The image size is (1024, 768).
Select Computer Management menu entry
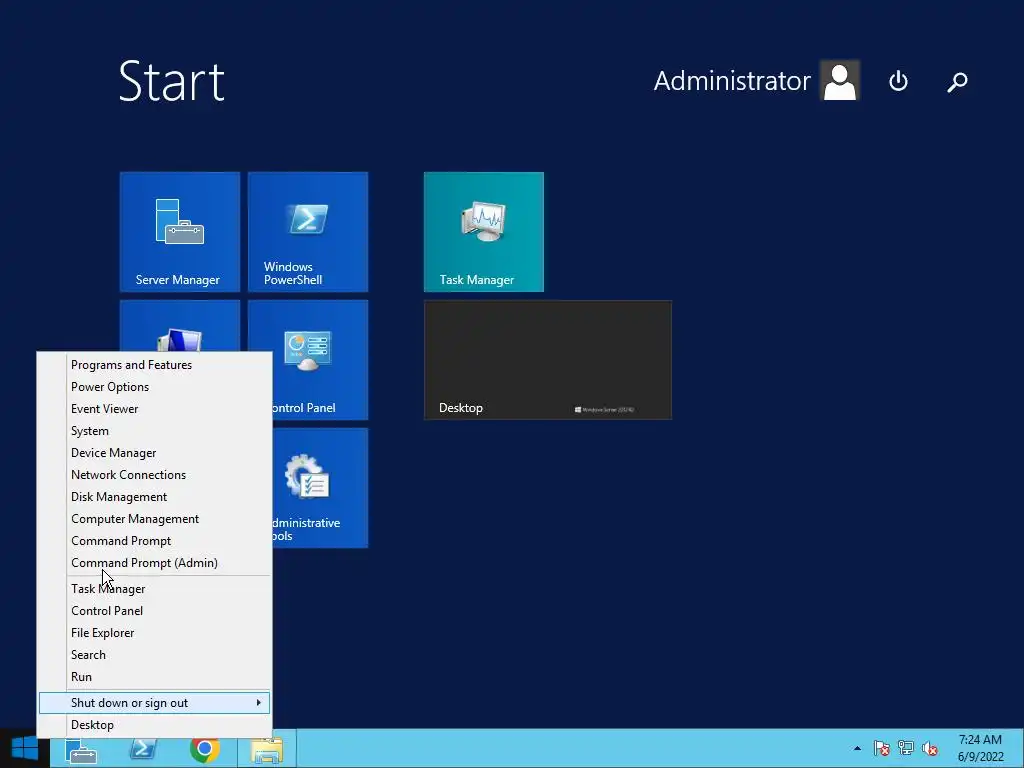155,519
